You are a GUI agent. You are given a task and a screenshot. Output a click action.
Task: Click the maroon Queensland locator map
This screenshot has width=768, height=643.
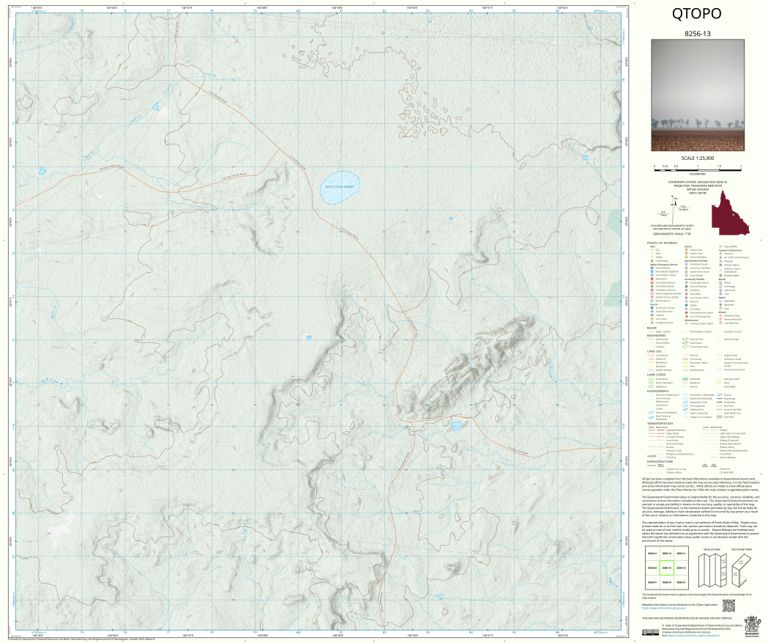click(x=730, y=213)
